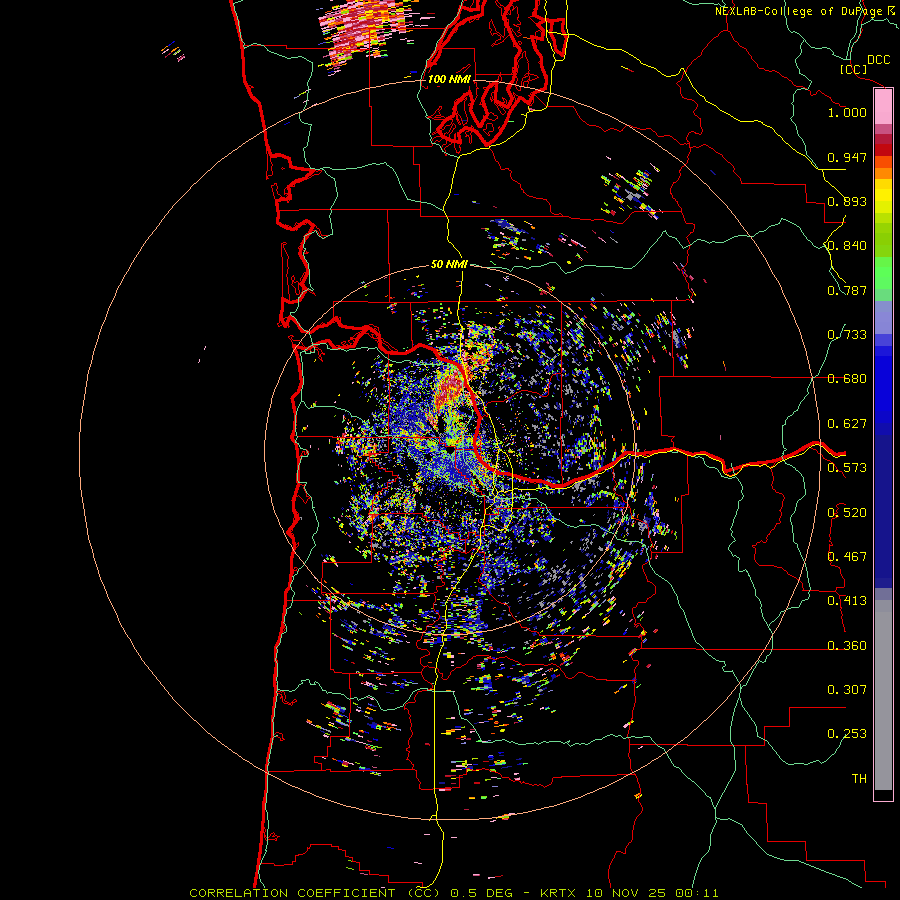The image size is (900, 900).
Task: Select the 0.467 color scale value
Action: pyautogui.click(x=847, y=557)
